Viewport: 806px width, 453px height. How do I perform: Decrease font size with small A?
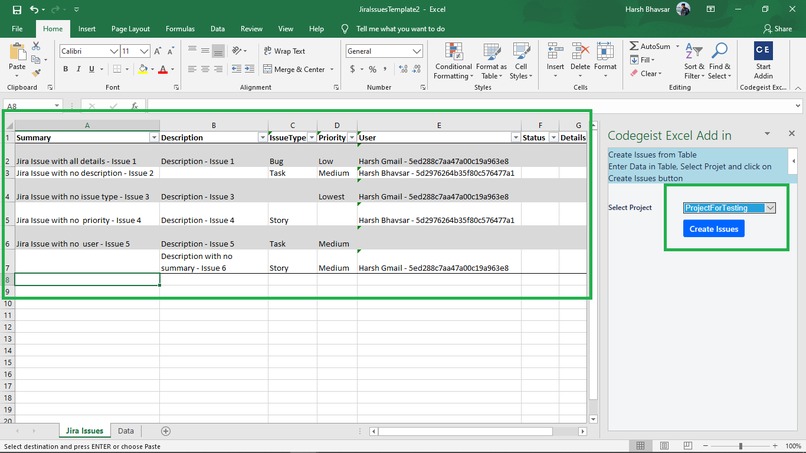click(x=171, y=51)
